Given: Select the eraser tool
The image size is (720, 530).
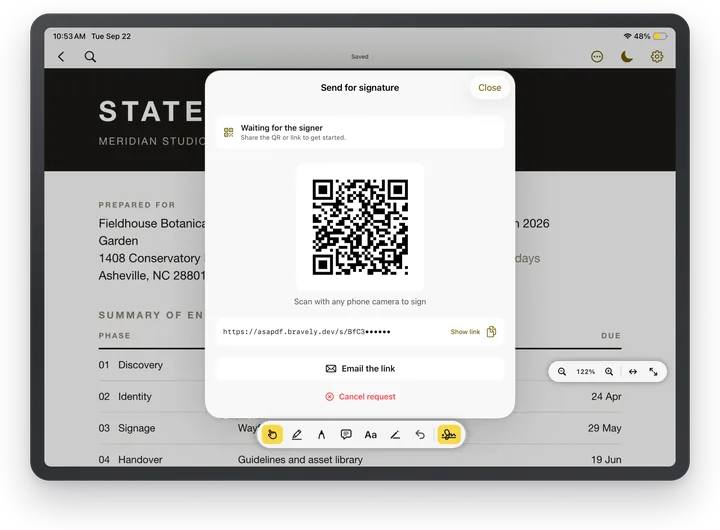Looking at the screenshot, I should click(x=395, y=434).
